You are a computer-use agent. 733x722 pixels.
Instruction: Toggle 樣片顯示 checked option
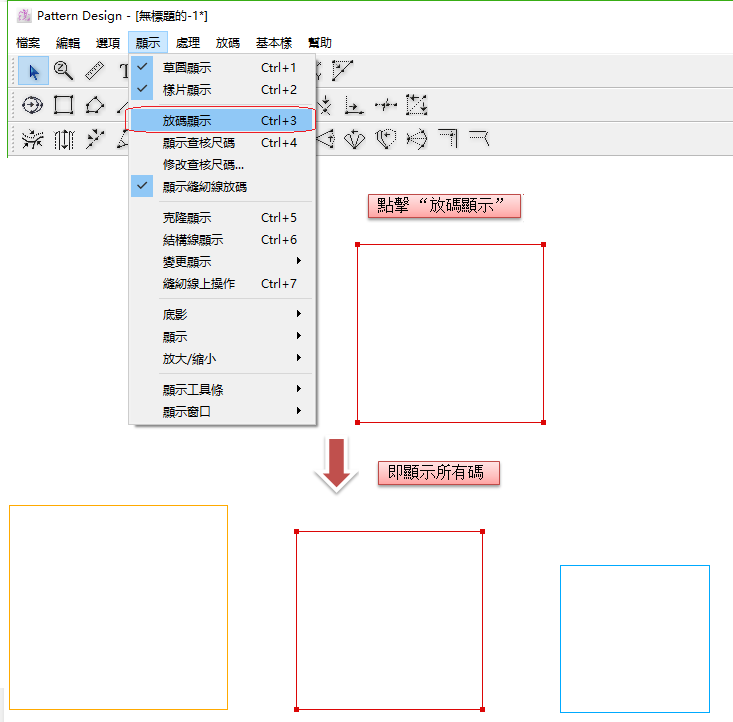pos(186,90)
